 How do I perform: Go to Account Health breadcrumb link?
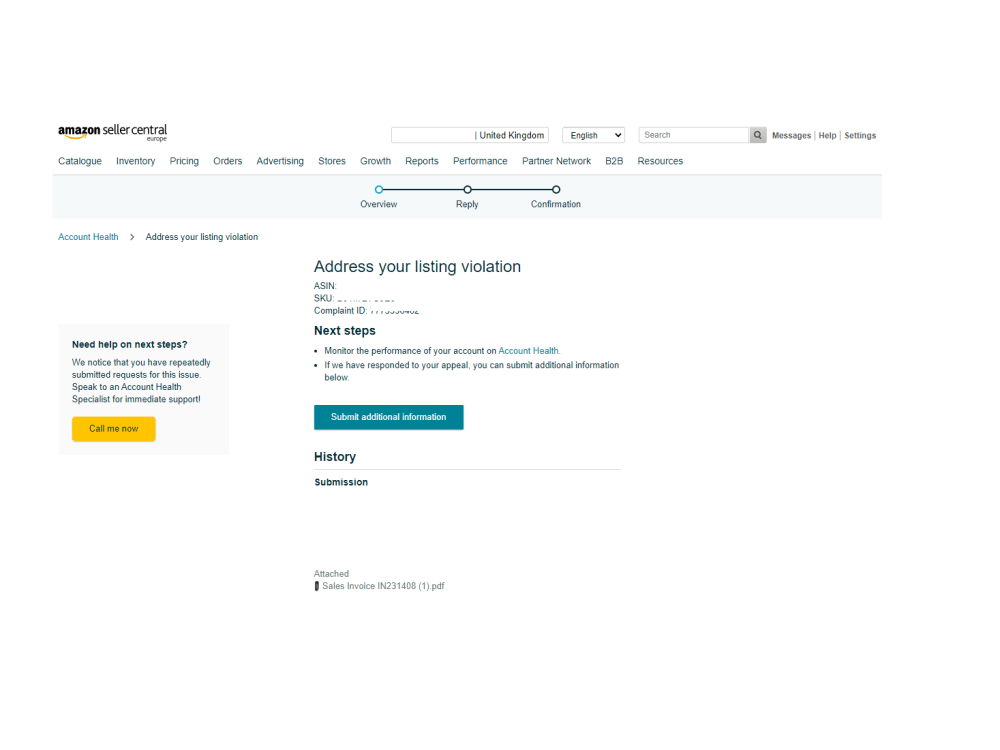(88, 237)
